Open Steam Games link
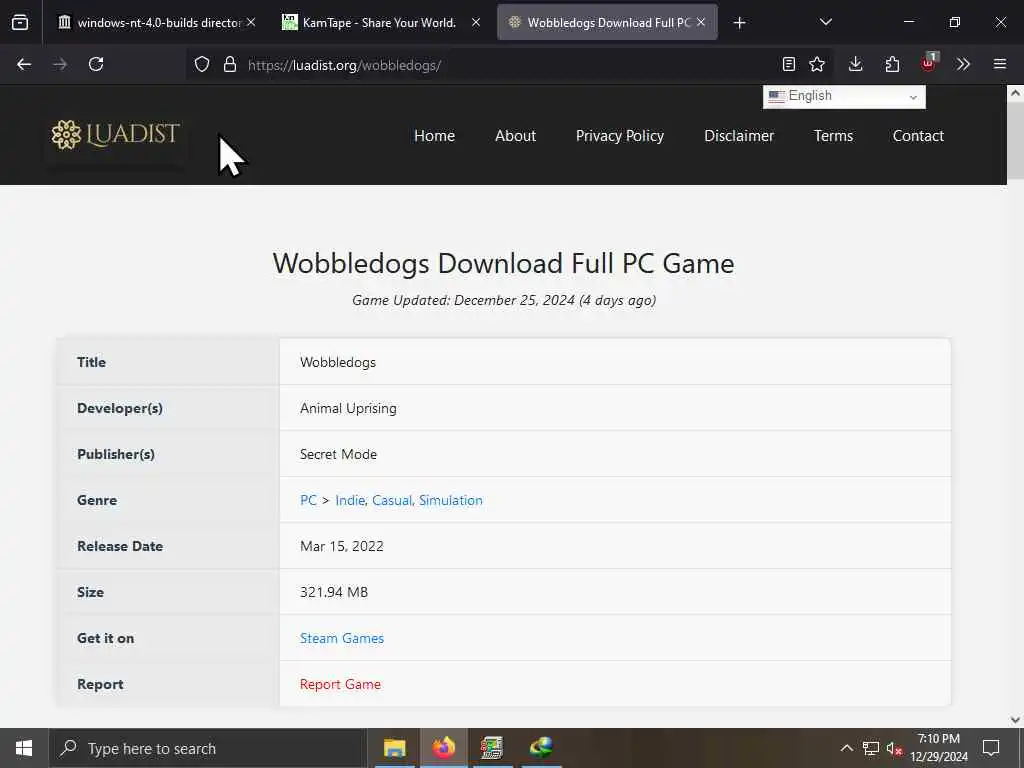 coord(342,638)
